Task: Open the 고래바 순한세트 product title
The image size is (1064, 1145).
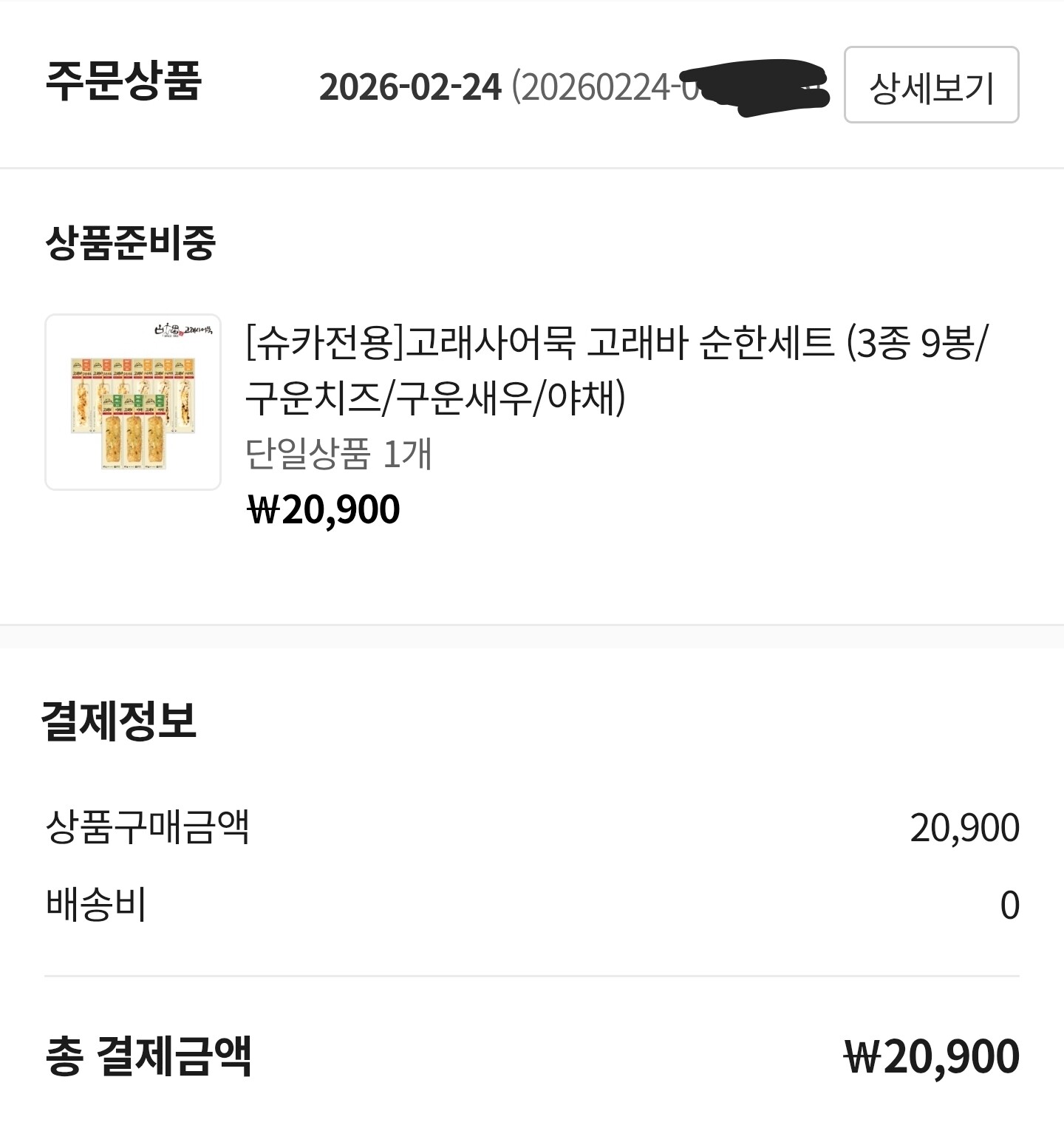Action: click(x=615, y=370)
